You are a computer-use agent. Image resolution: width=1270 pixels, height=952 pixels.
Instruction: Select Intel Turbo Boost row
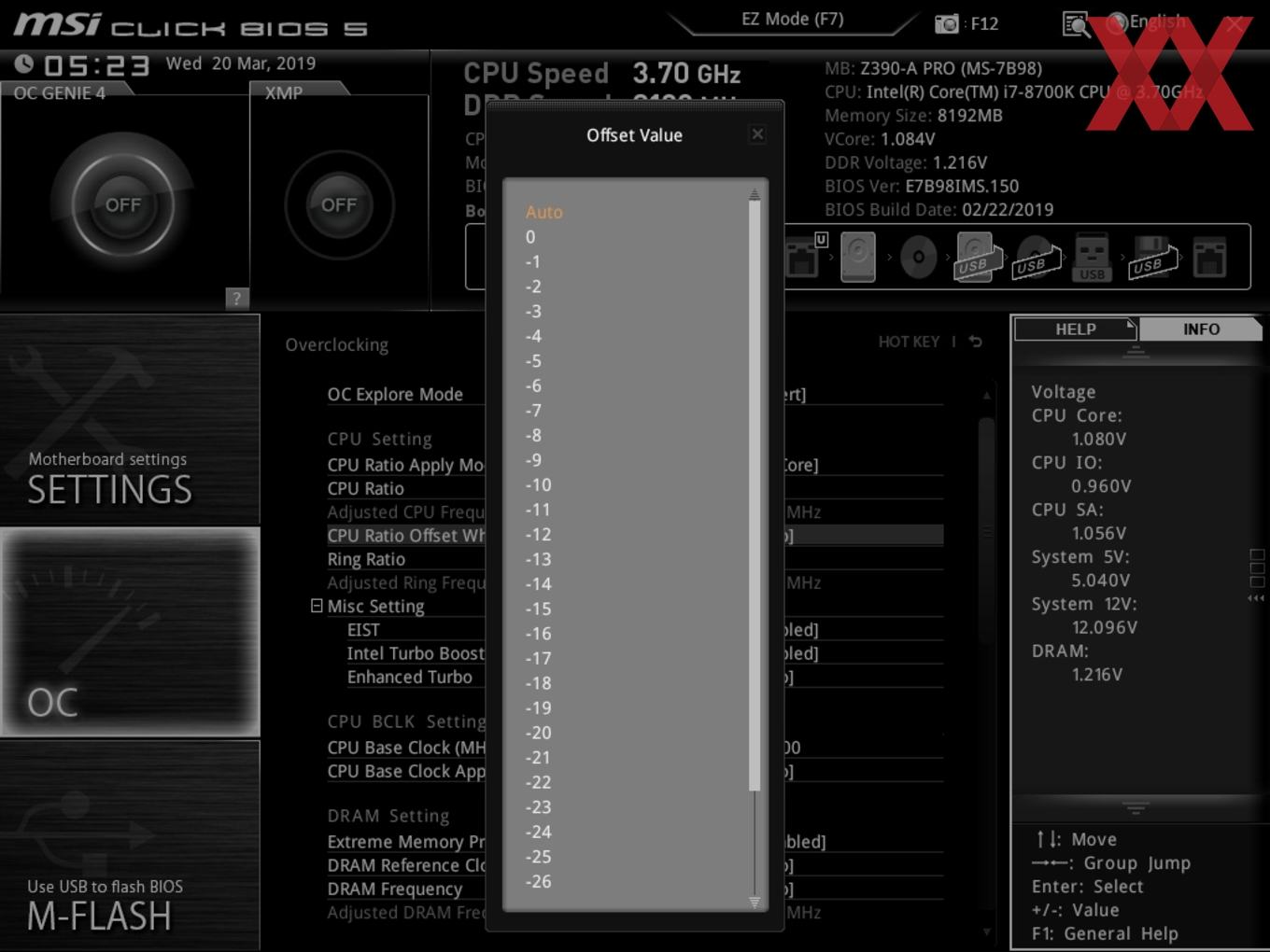point(416,653)
